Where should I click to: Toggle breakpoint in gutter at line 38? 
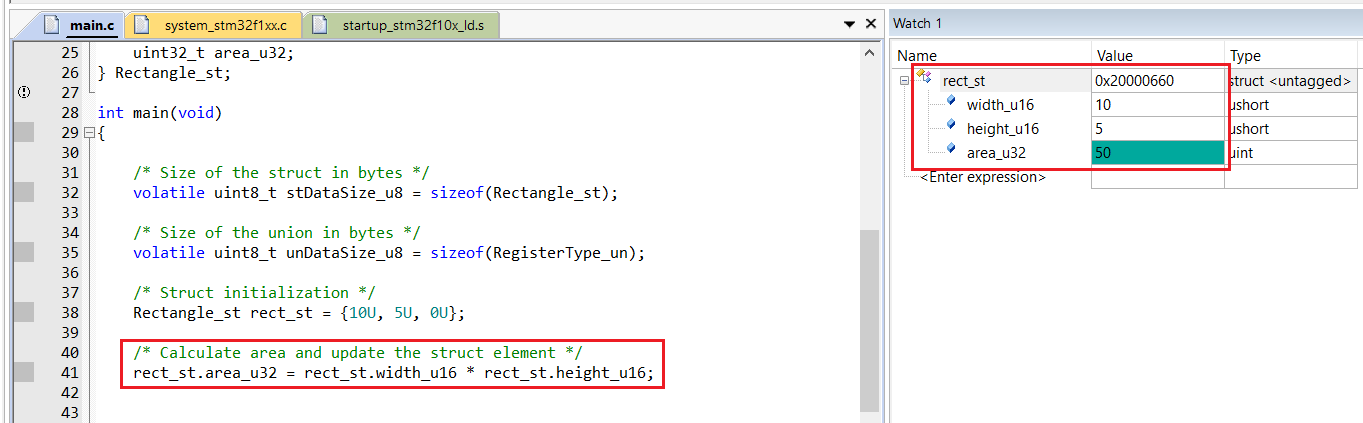point(24,312)
